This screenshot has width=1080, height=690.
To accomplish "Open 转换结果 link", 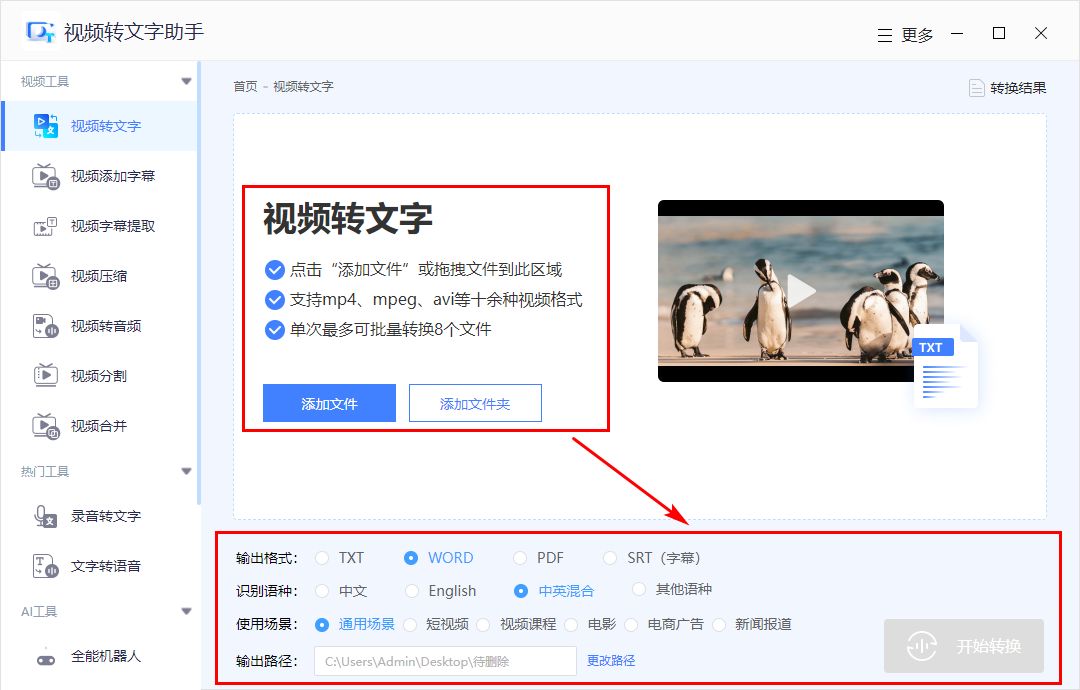I will coord(1018,88).
